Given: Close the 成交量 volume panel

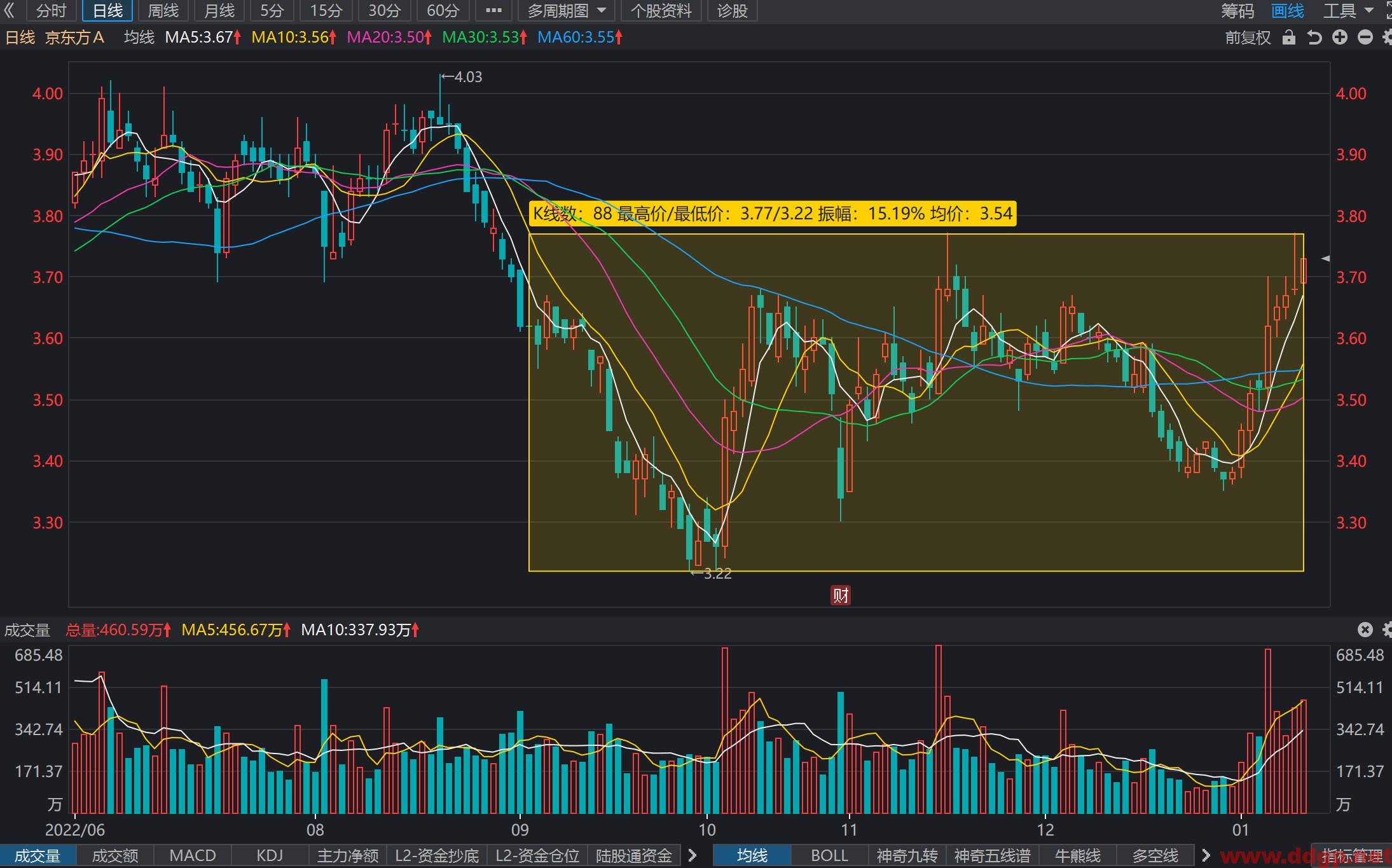Looking at the screenshot, I should click(x=1365, y=630).
